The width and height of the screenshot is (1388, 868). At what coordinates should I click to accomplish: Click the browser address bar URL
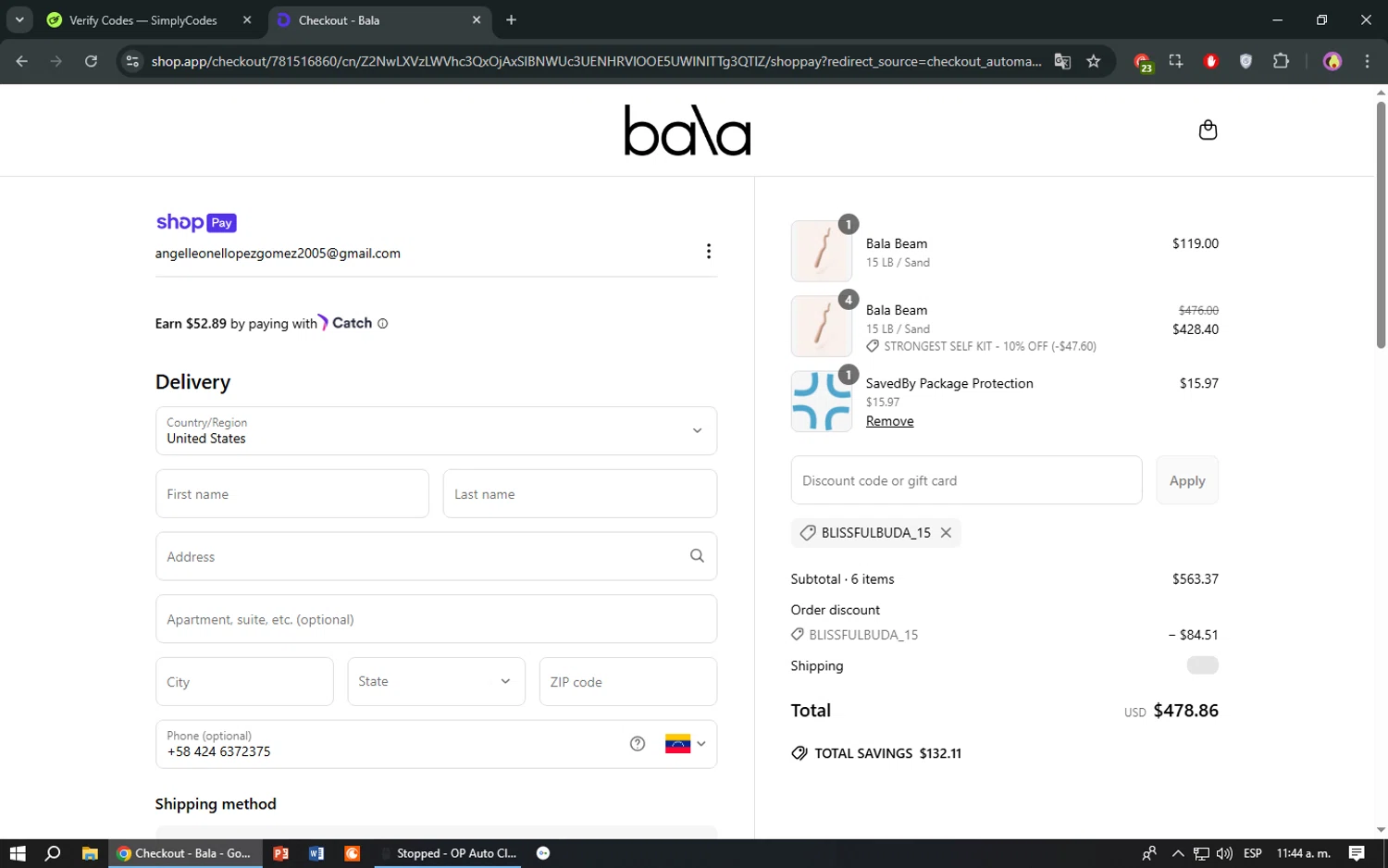tap(596, 61)
